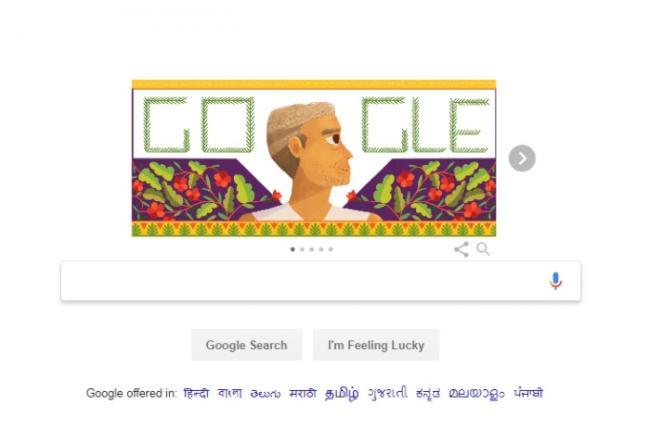Click the I'm Feeling Lucky button
Viewport: 650px width, 430px height.
pyautogui.click(x=376, y=345)
